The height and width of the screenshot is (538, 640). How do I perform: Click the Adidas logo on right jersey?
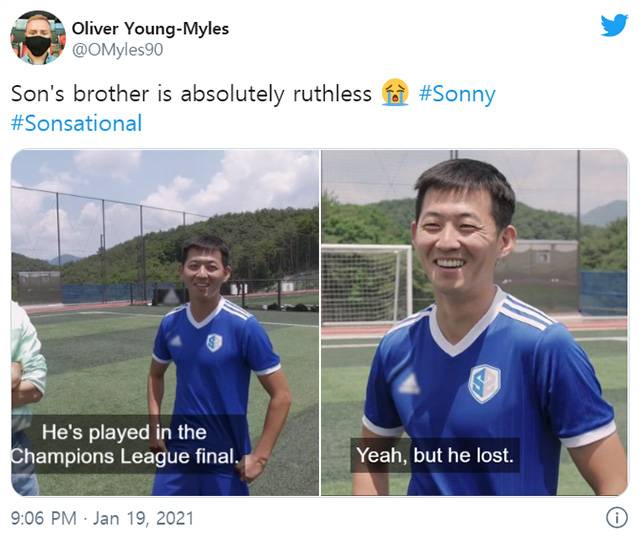pyautogui.click(x=408, y=384)
